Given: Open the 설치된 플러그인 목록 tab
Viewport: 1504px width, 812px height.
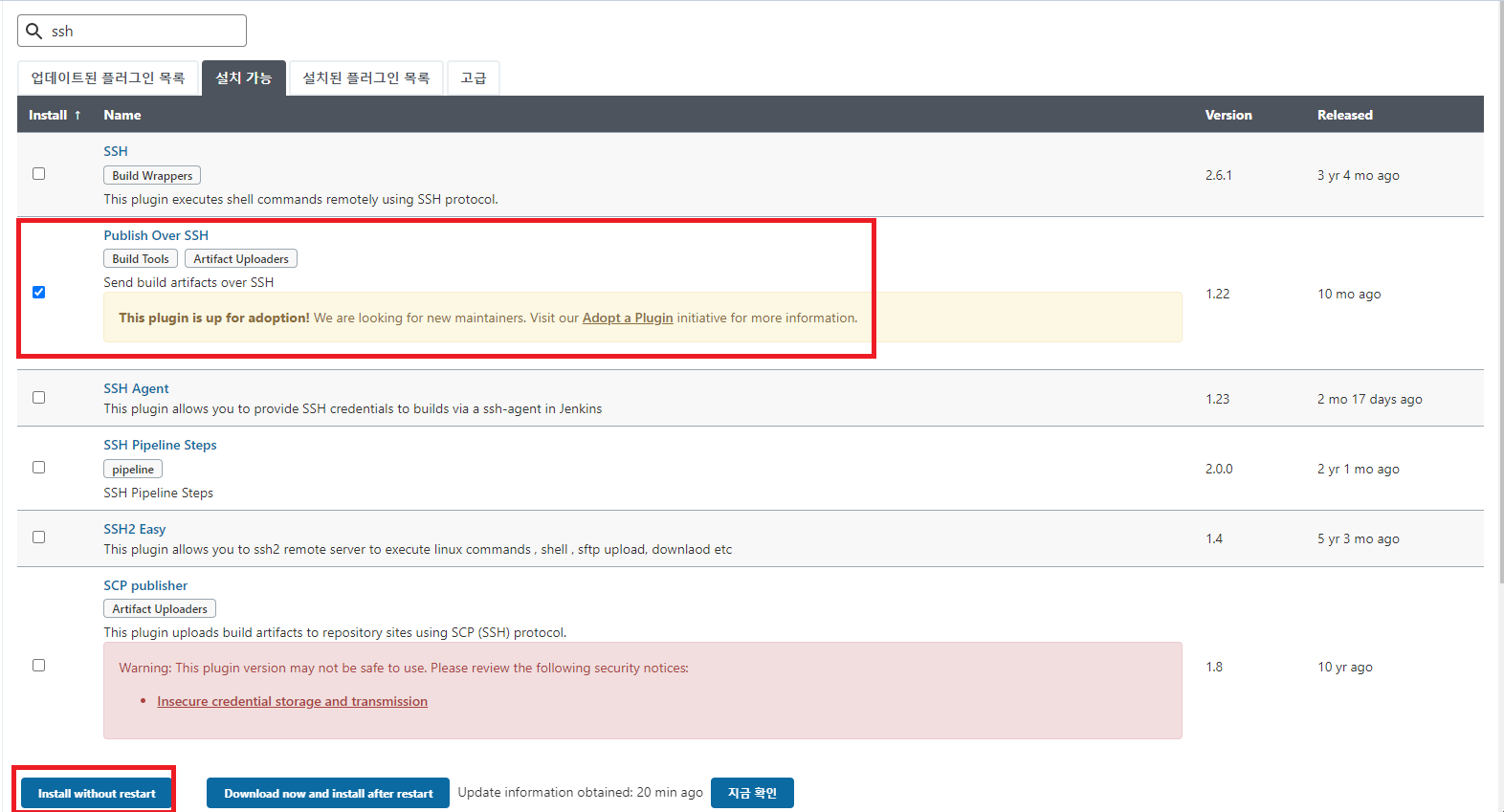Looking at the screenshot, I should [x=366, y=78].
